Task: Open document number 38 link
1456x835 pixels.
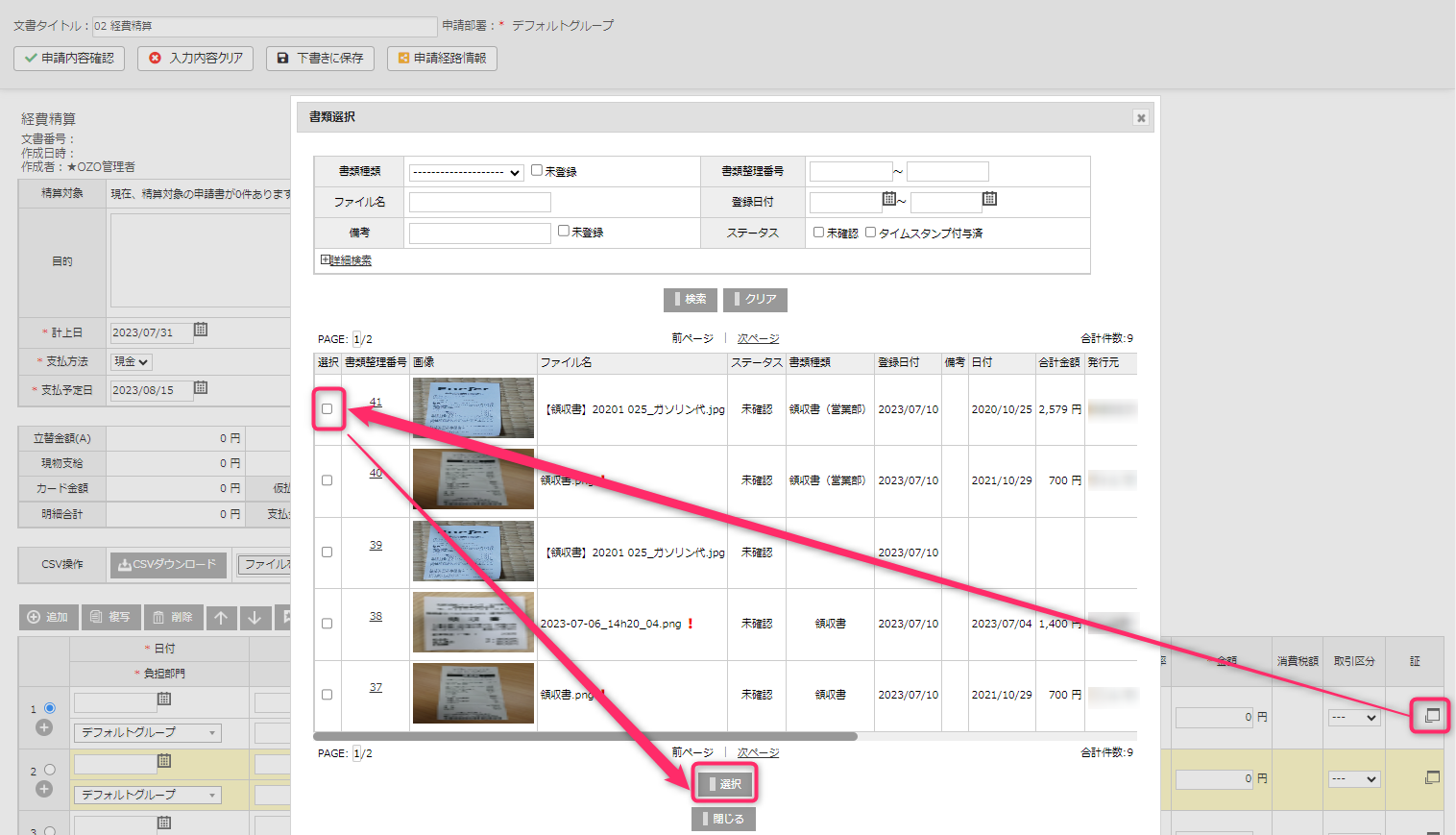Action: pyautogui.click(x=376, y=617)
